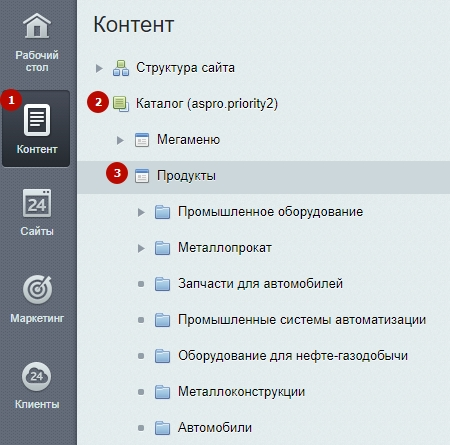
Task: Select Запчасти для автомобилей section
Action: 260,284
